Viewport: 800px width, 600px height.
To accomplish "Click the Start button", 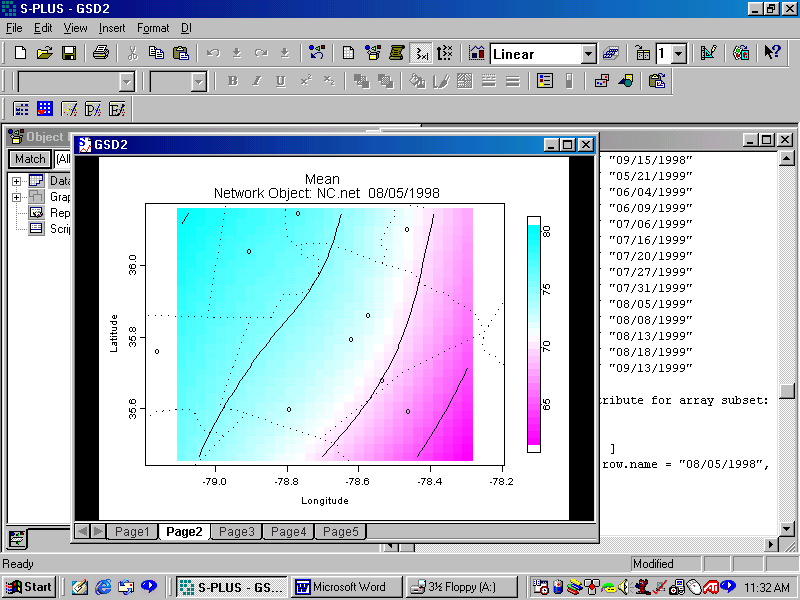I will 29,587.
